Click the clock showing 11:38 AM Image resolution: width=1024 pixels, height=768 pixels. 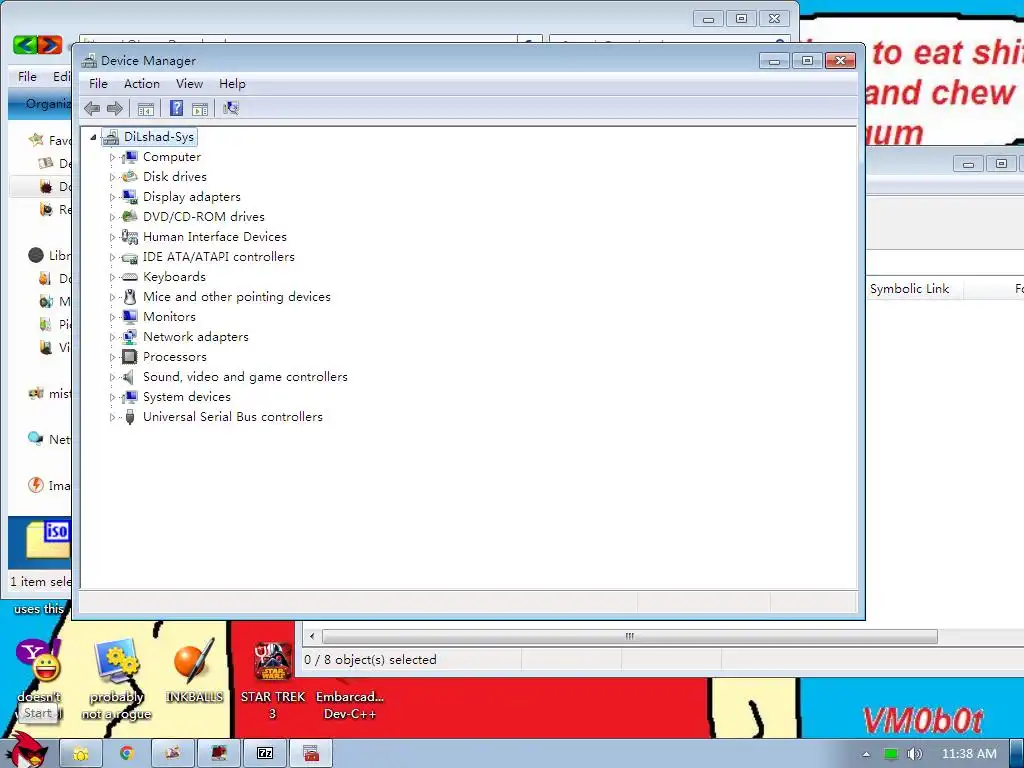pyautogui.click(x=969, y=754)
